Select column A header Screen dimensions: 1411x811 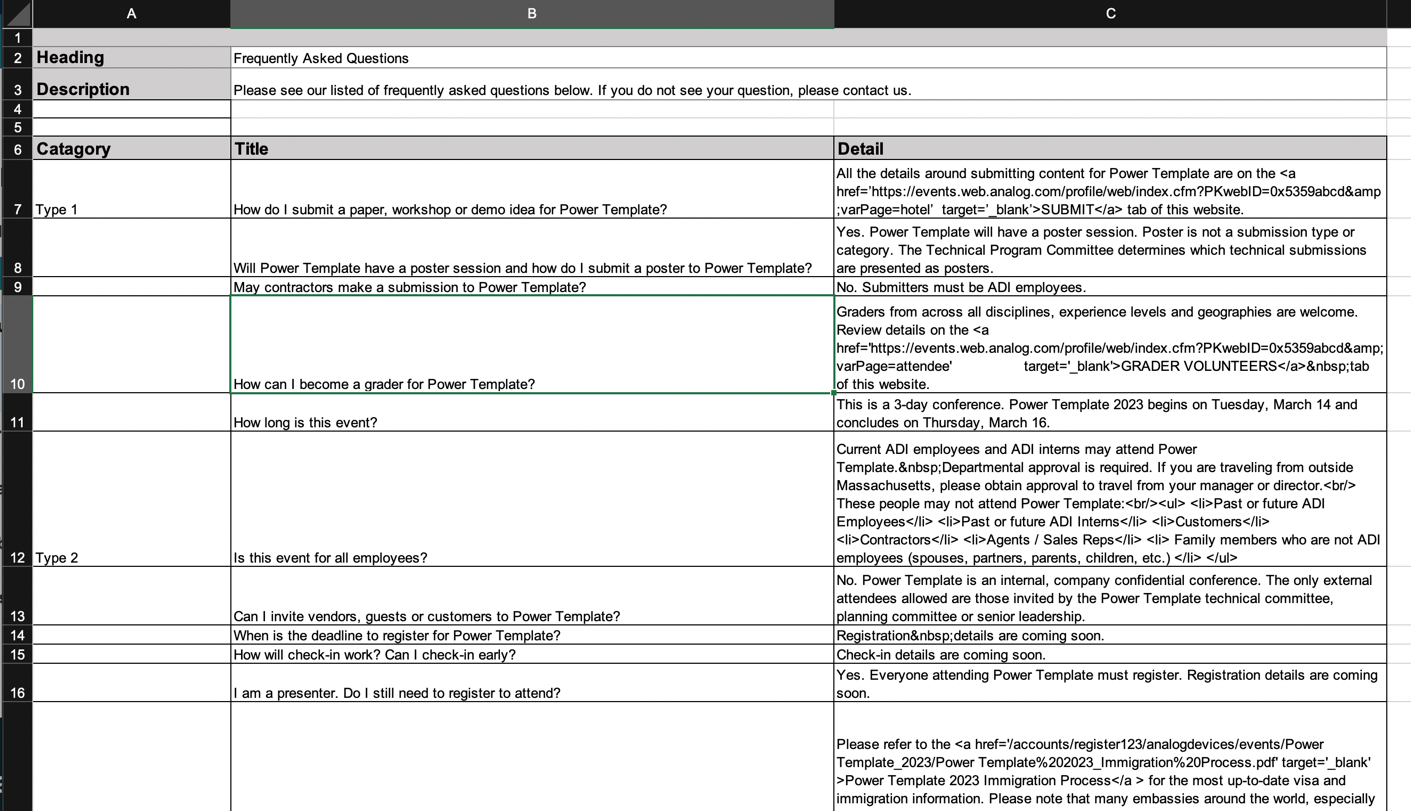click(x=131, y=13)
